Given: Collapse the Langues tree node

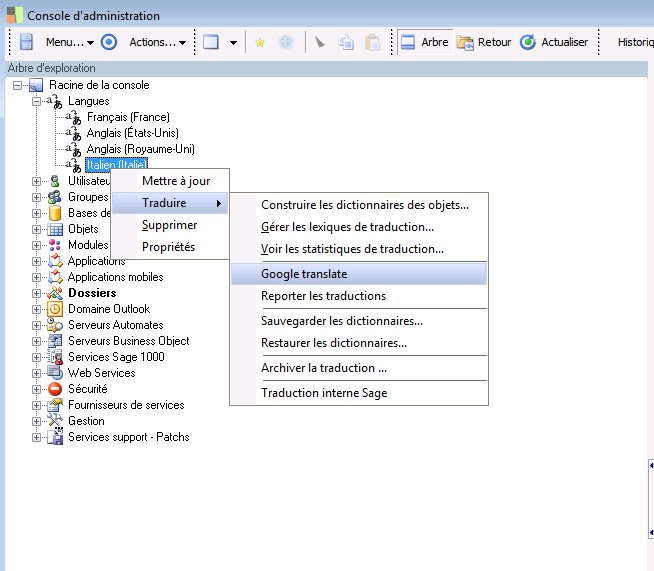Looking at the screenshot, I should pyautogui.click(x=36, y=101).
